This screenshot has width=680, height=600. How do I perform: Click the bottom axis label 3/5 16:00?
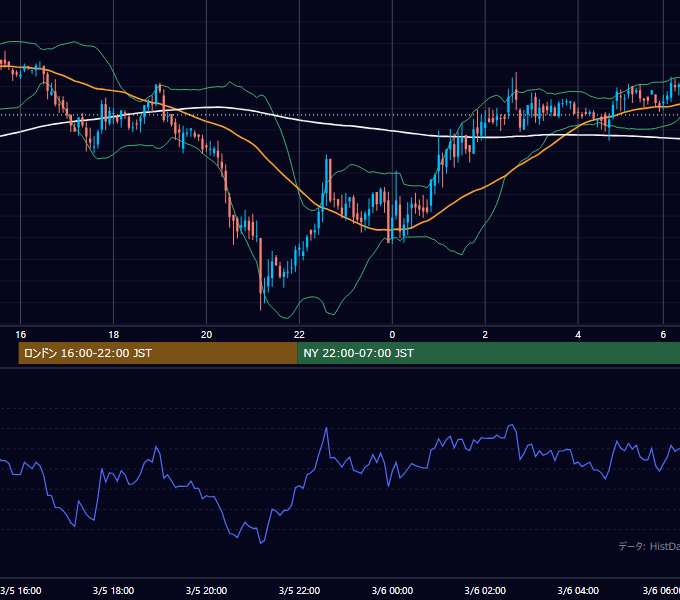(x=21, y=590)
